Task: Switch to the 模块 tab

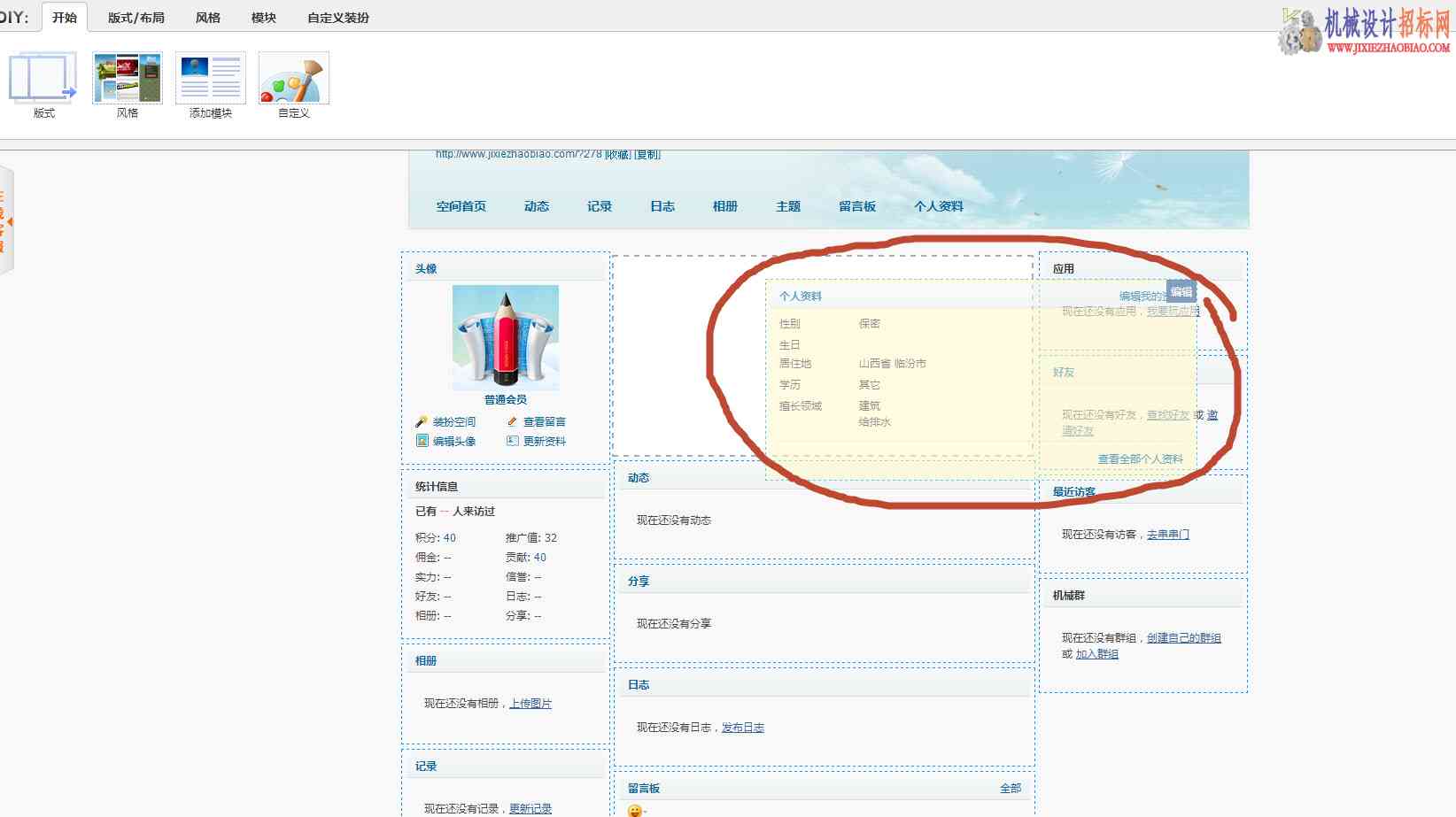Action: pyautogui.click(x=264, y=18)
